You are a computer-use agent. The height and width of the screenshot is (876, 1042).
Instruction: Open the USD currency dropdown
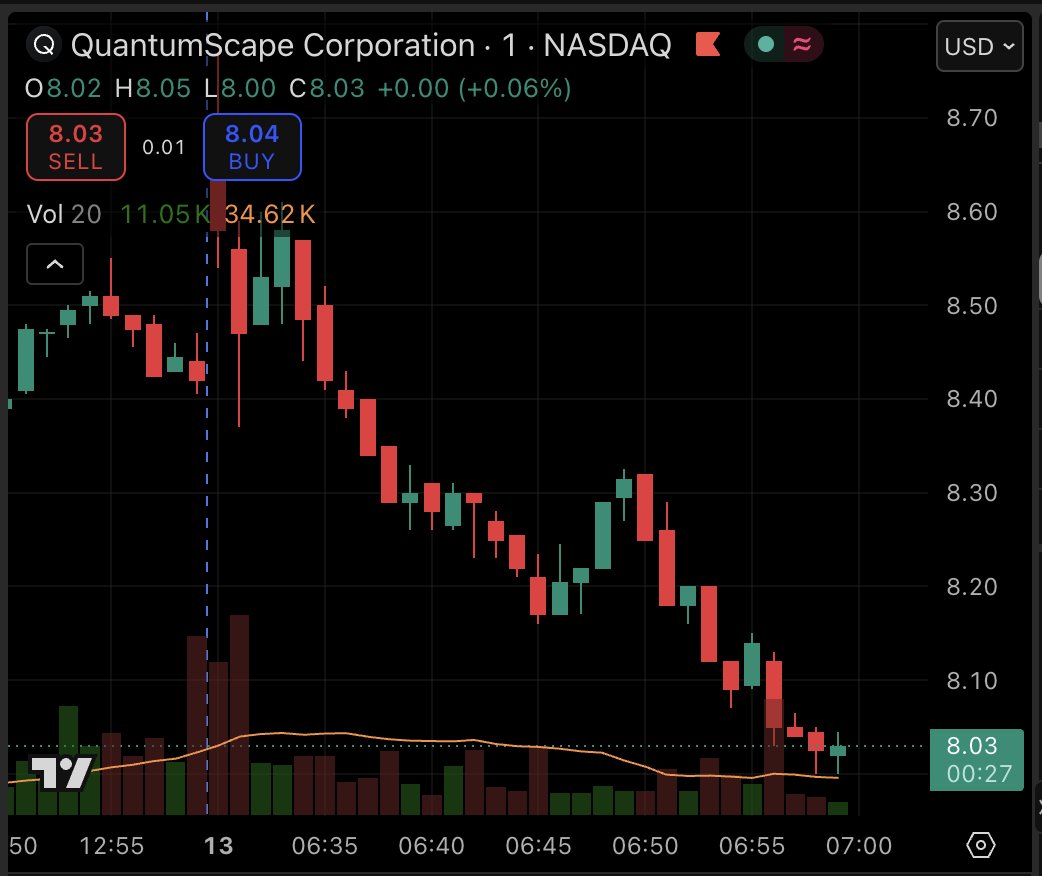coord(980,46)
